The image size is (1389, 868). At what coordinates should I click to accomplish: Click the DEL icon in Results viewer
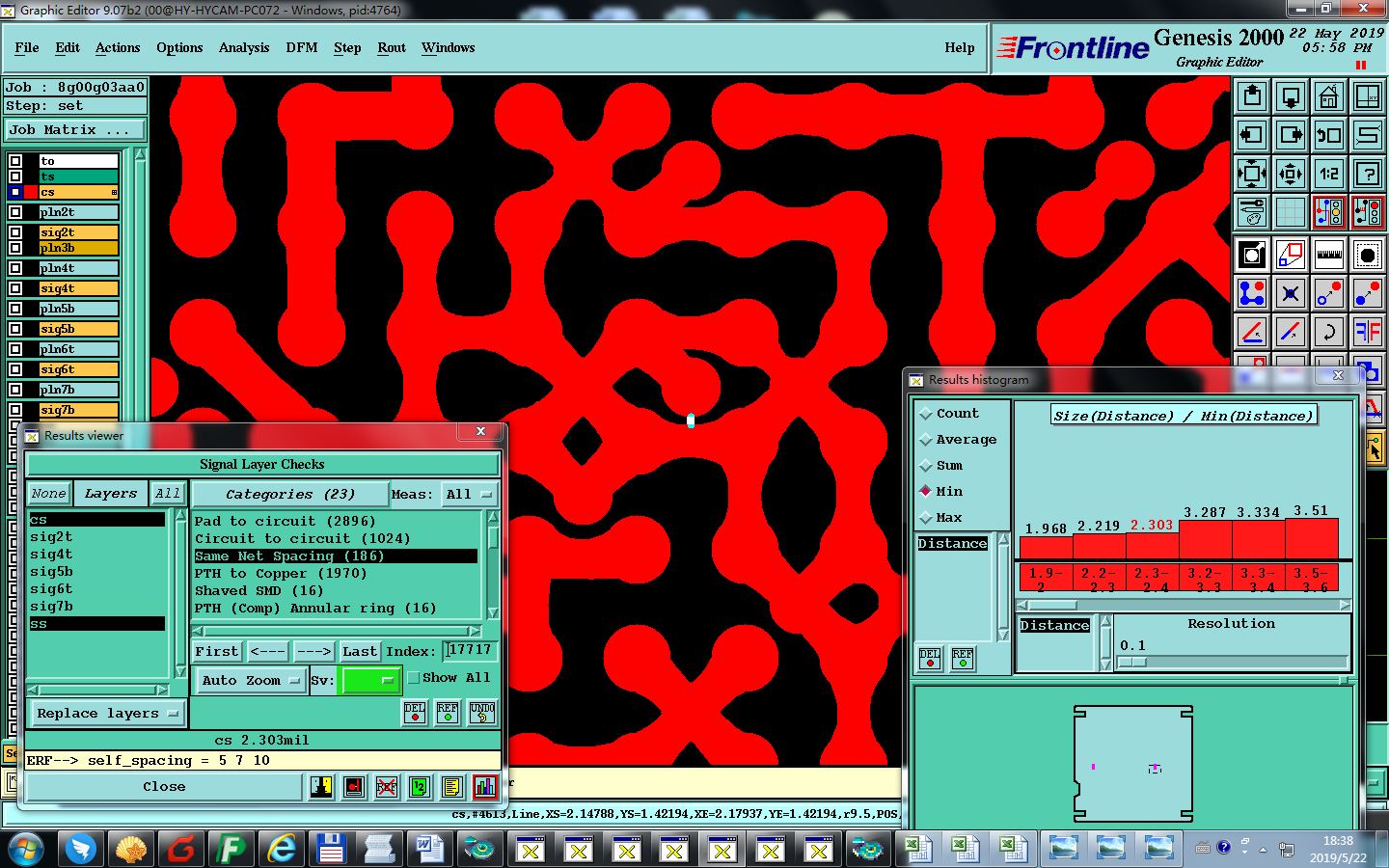pyautogui.click(x=415, y=713)
